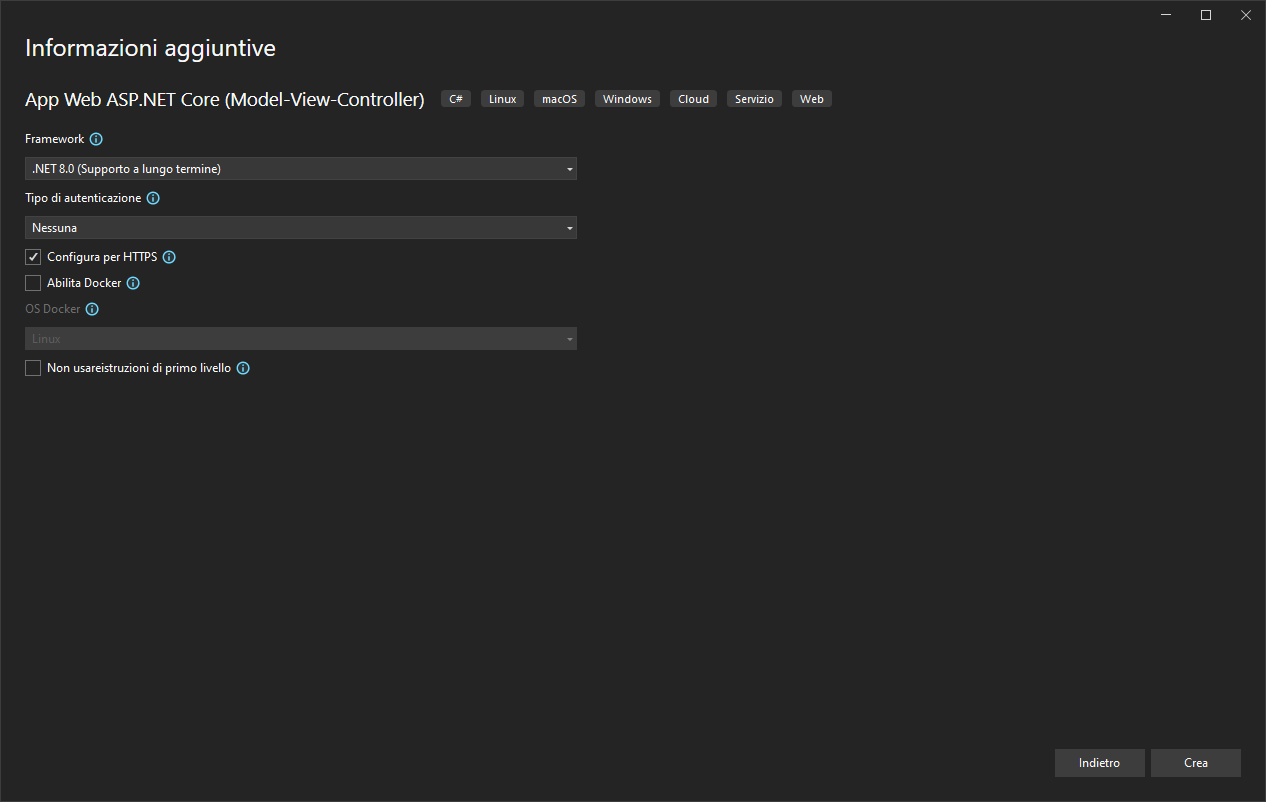The height and width of the screenshot is (802, 1266).
Task: Click the macOS tag
Action: pos(560,99)
